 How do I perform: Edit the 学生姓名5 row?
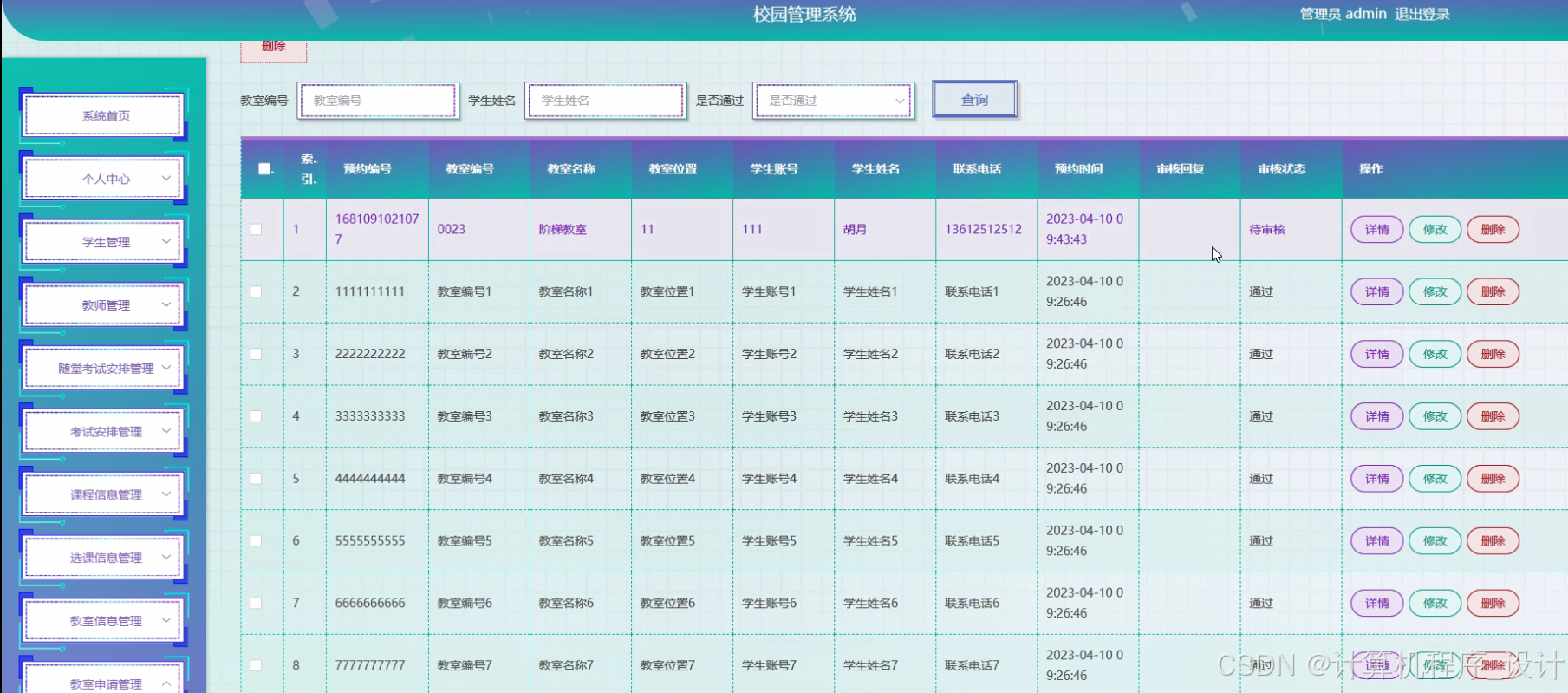click(1435, 541)
